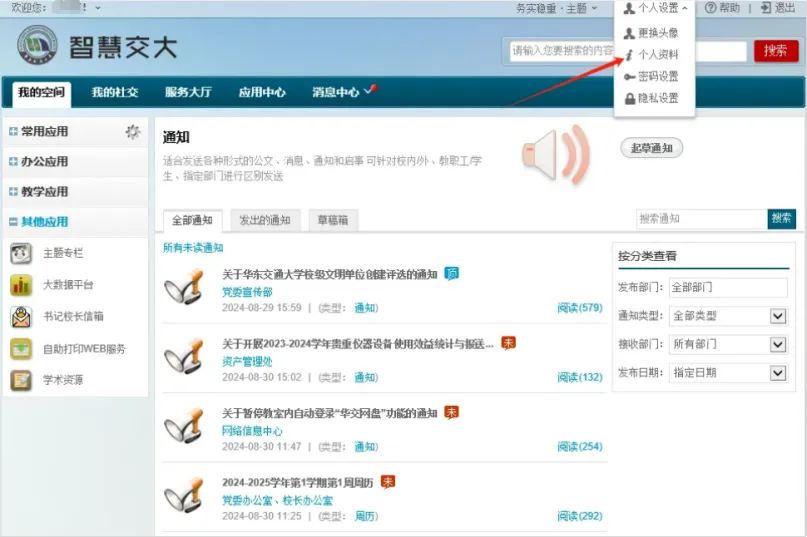The height and width of the screenshot is (537, 807).
Task: Open the 发布日期 dropdown
Action: 728,373
